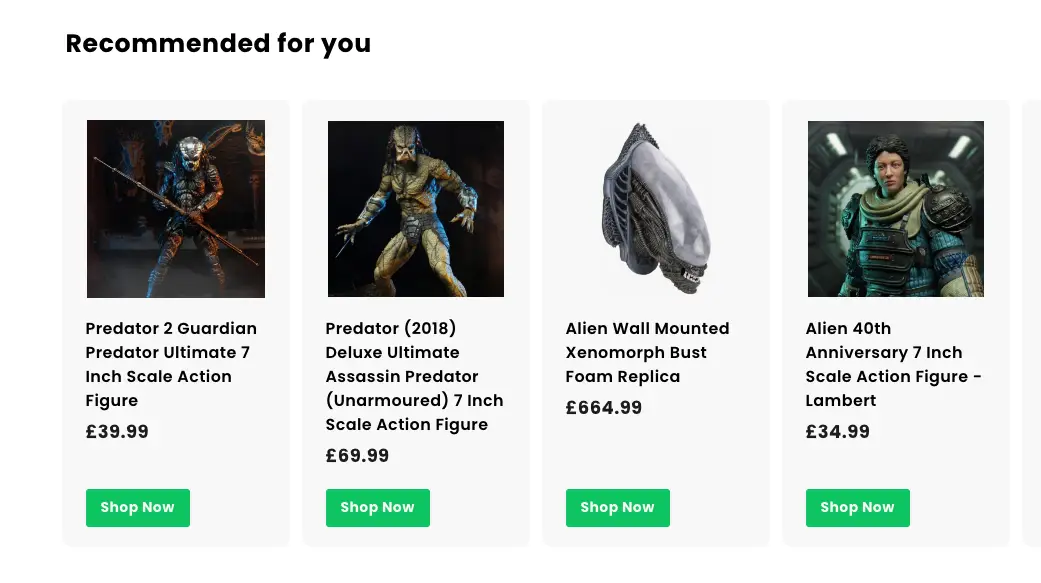The image size is (1041, 583).
Task: Click empty space between £664.99 and Shop Now
Action: (656, 452)
